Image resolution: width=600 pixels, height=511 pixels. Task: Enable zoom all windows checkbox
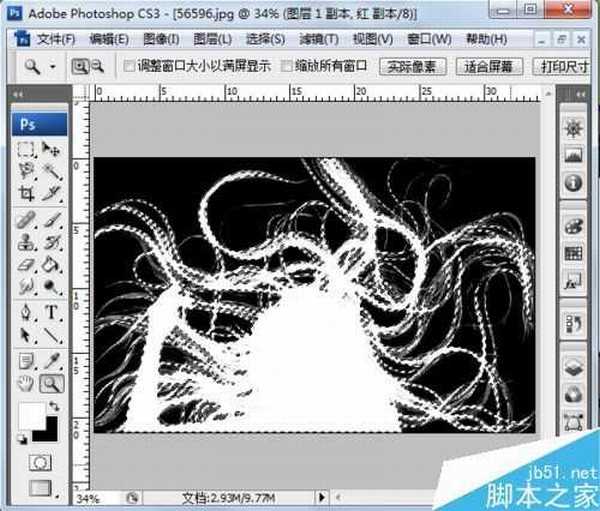pos(286,66)
